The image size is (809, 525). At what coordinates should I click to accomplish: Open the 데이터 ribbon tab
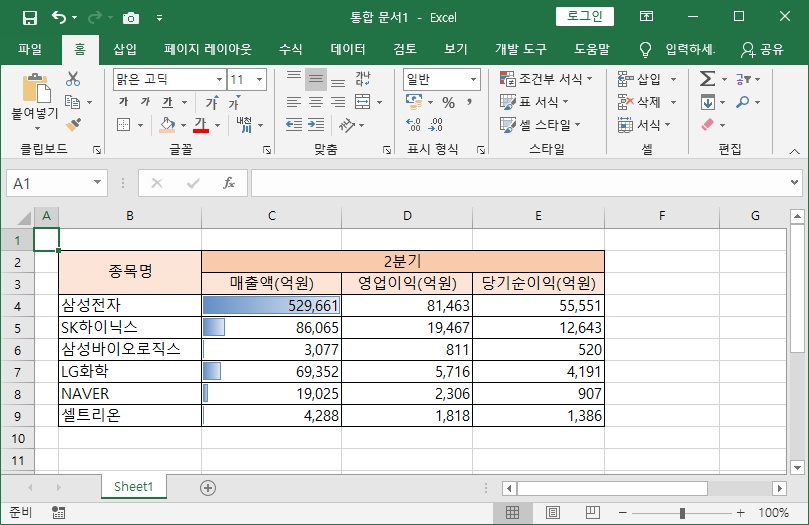point(348,50)
